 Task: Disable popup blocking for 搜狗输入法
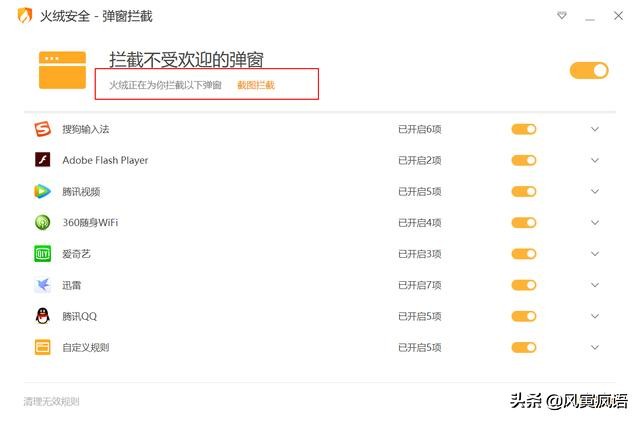[x=524, y=129]
